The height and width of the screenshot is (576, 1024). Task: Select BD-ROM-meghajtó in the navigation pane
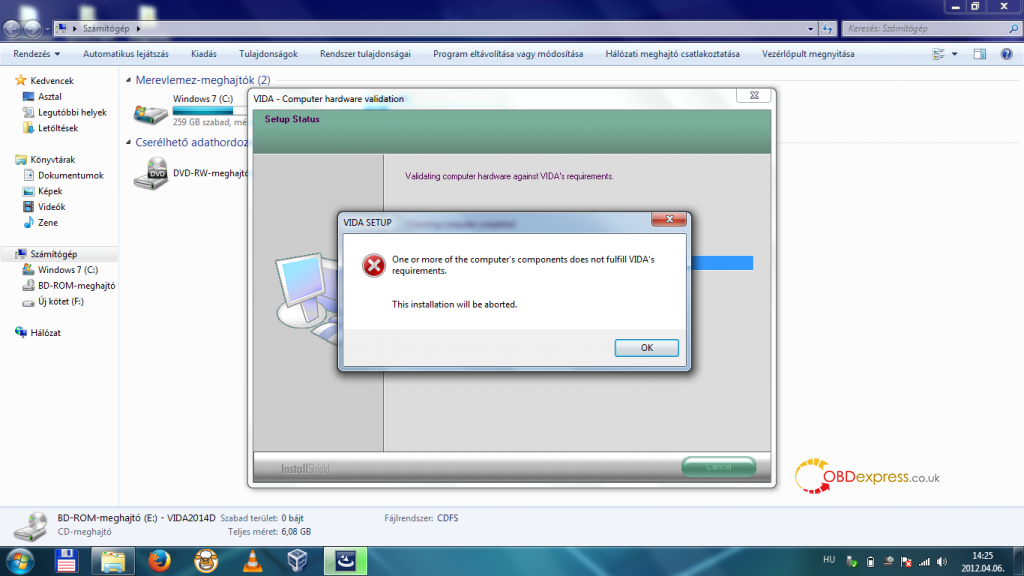click(69, 285)
